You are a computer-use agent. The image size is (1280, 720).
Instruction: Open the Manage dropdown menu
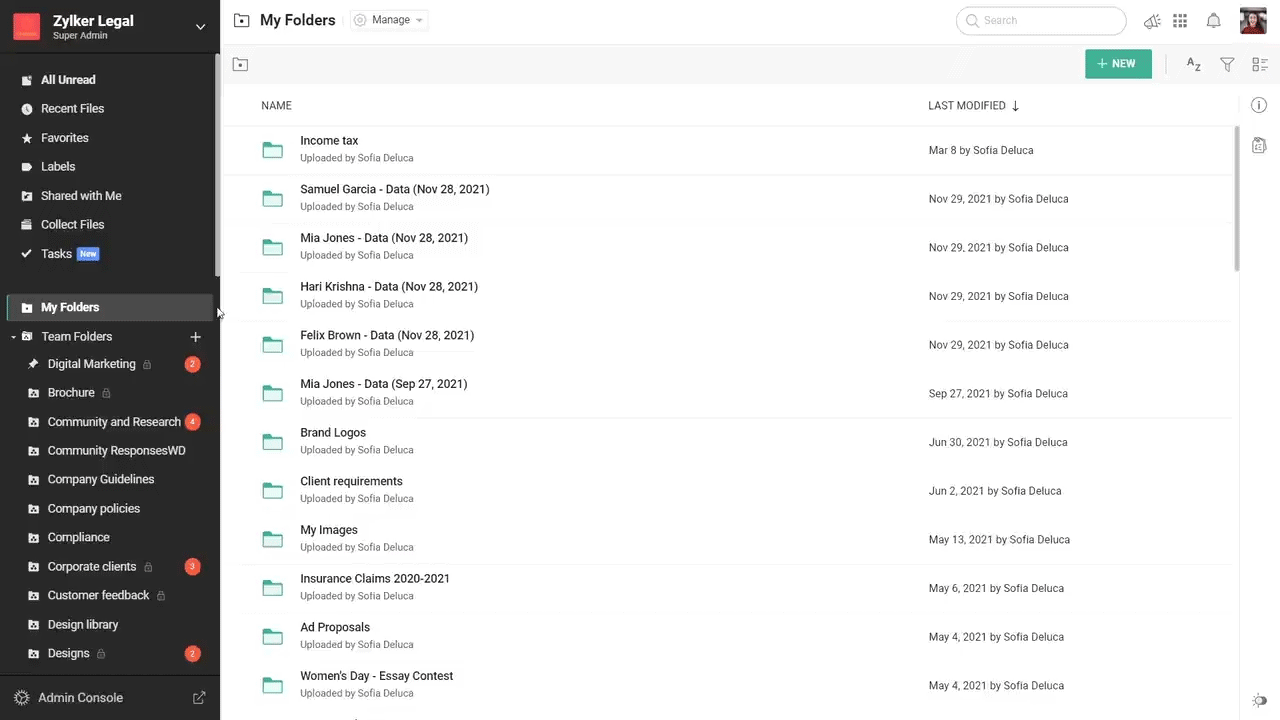389,20
